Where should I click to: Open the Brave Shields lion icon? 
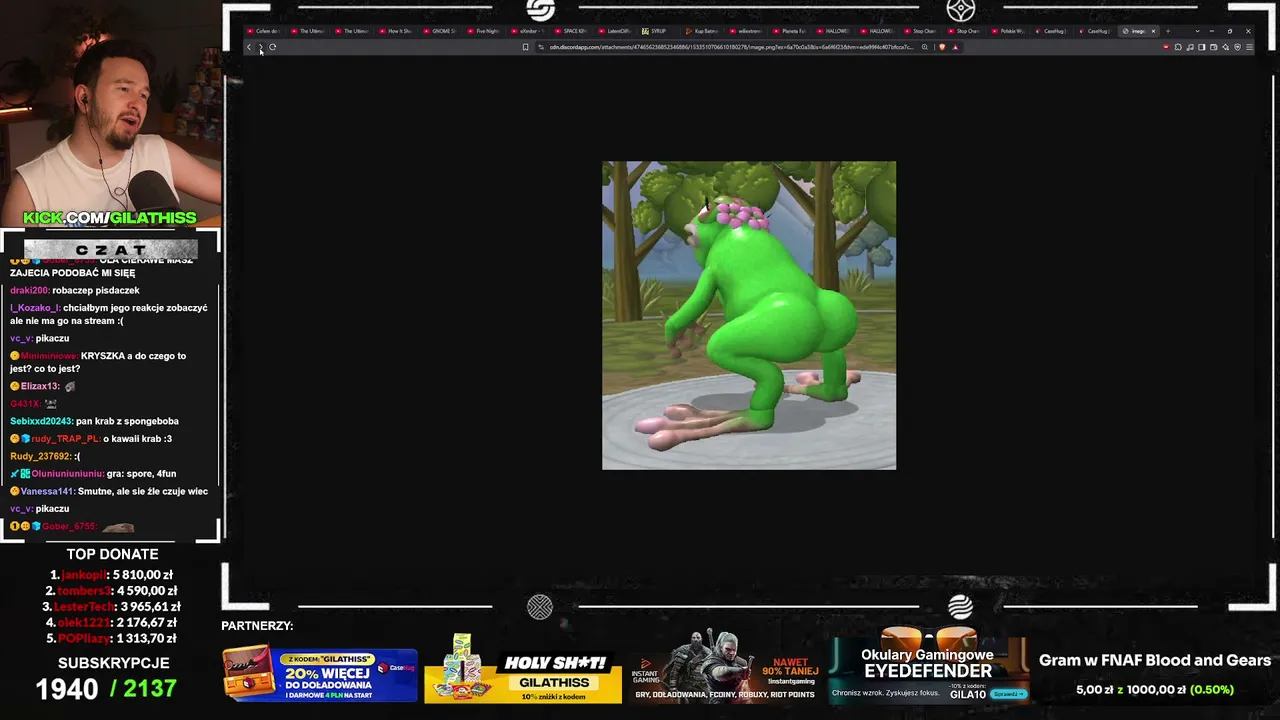tap(941, 47)
